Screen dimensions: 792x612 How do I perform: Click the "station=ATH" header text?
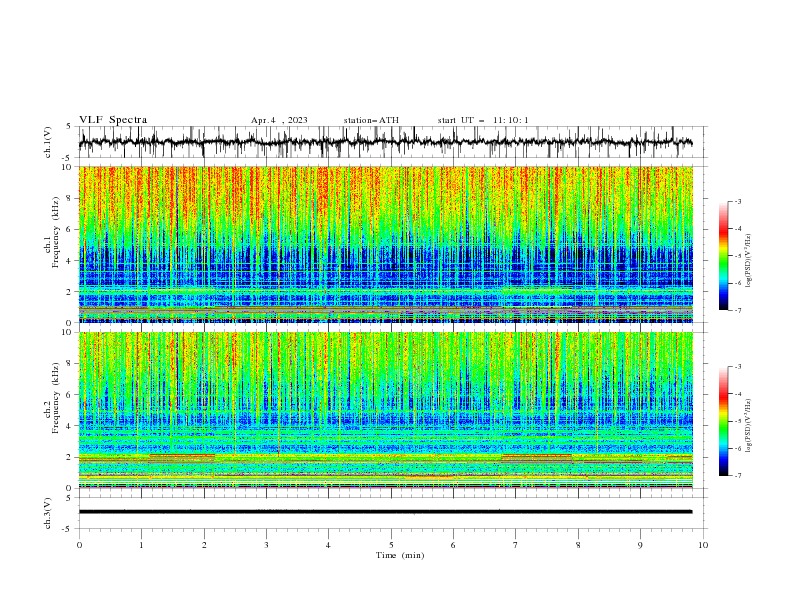371,120
